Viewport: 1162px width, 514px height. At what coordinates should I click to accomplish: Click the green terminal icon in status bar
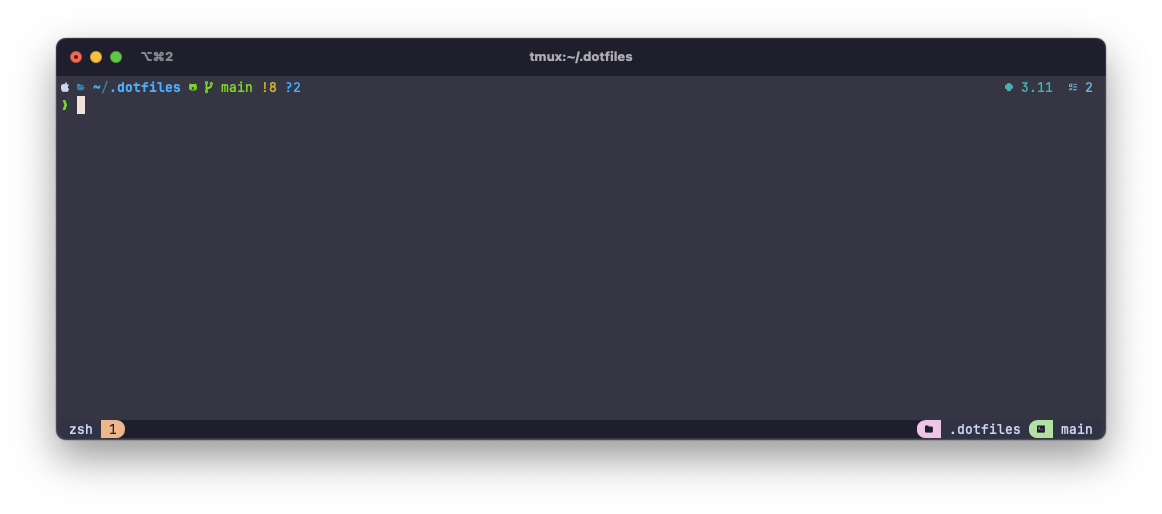pos(1040,429)
